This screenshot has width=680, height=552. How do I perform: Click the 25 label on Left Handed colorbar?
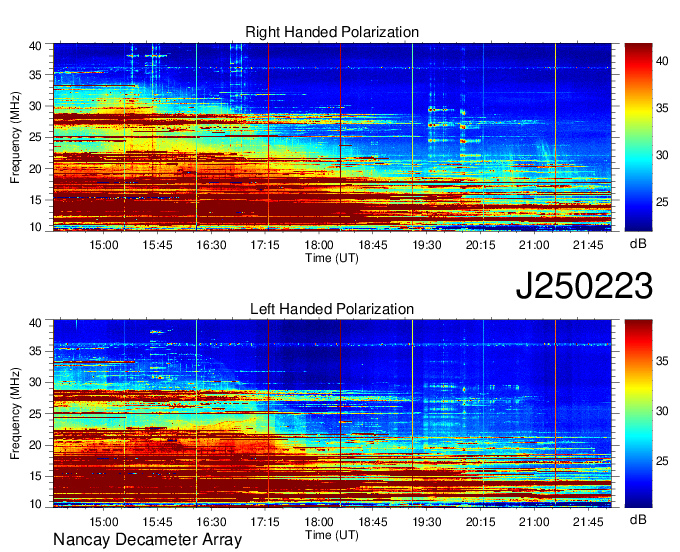[x=662, y=461]
